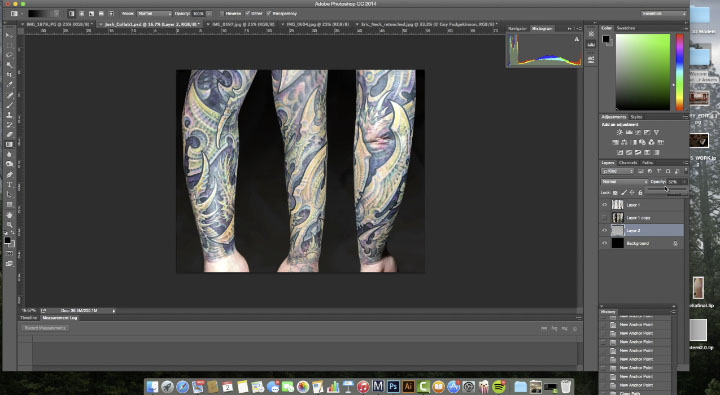The image size is (720, 395).
Task: Switch to the Channels tab
Action: pyautogui.click(x=628, y=163)
